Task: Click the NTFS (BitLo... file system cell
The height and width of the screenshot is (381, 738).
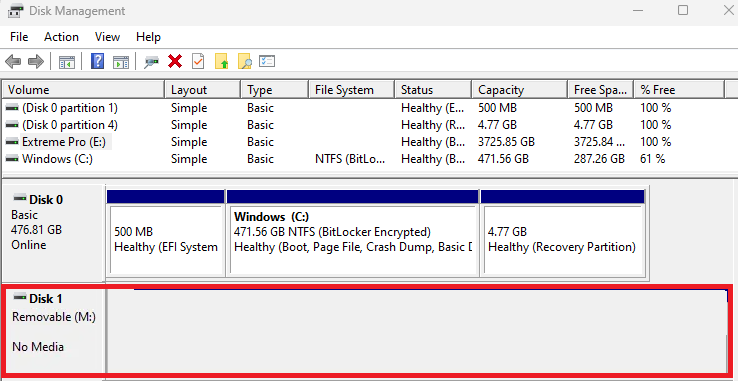Action: point(350,159)
